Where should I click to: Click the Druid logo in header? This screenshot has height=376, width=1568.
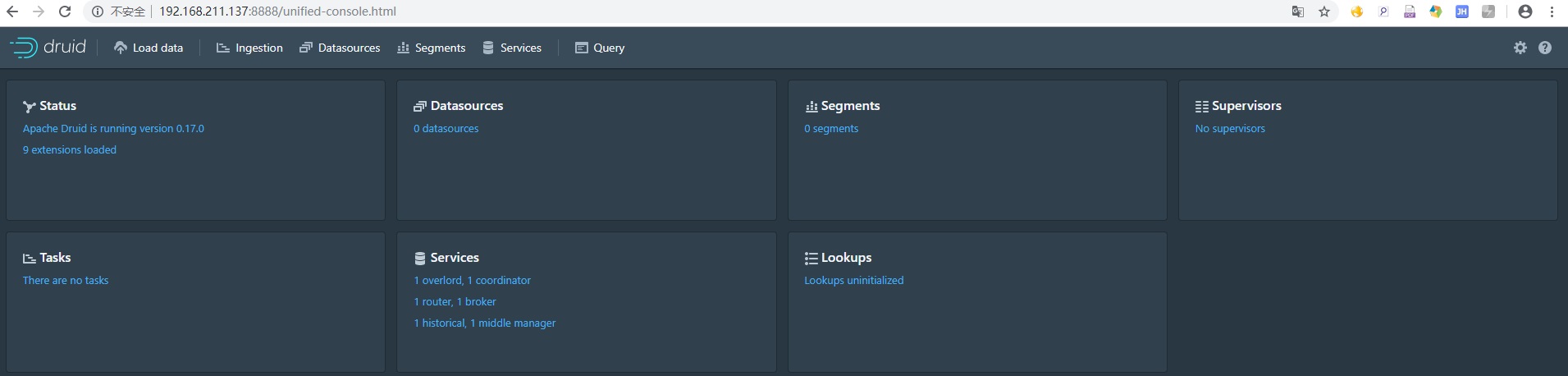(x=48, y=48)
